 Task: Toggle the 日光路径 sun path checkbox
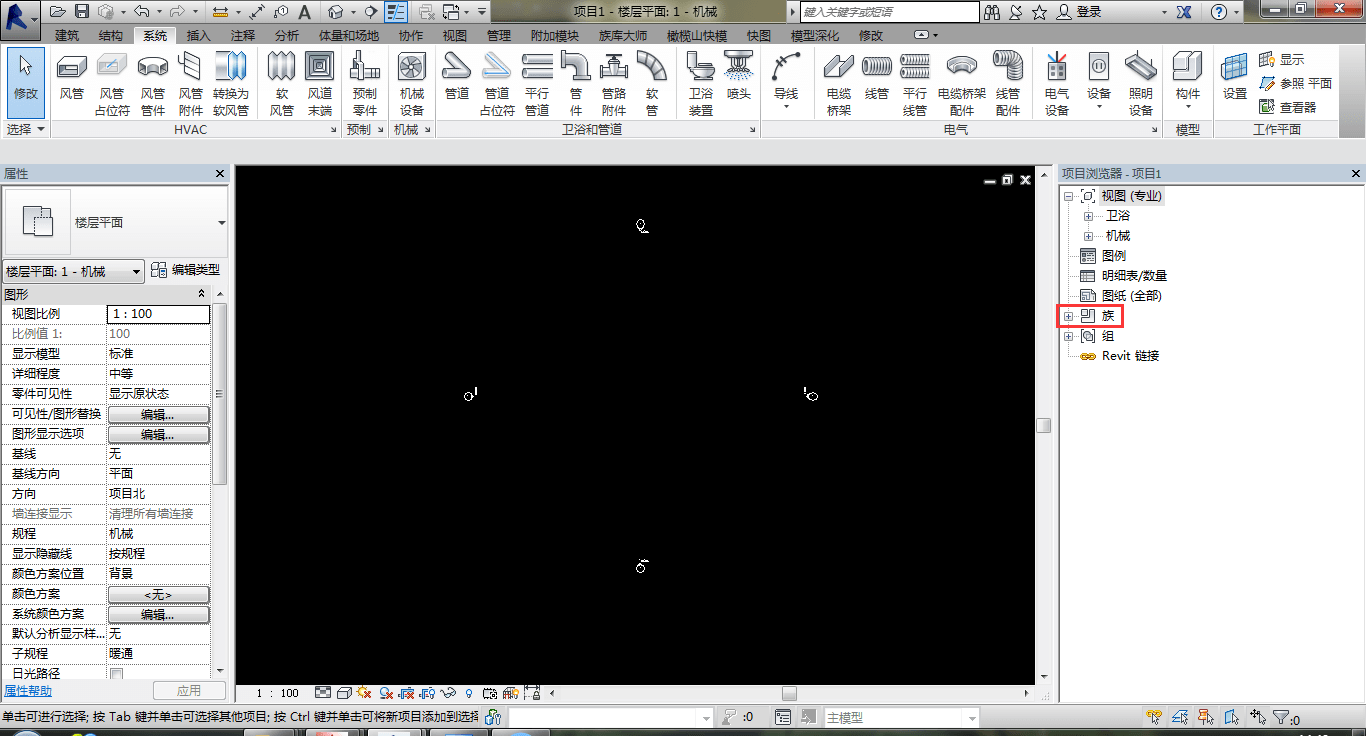click(116, 674)
